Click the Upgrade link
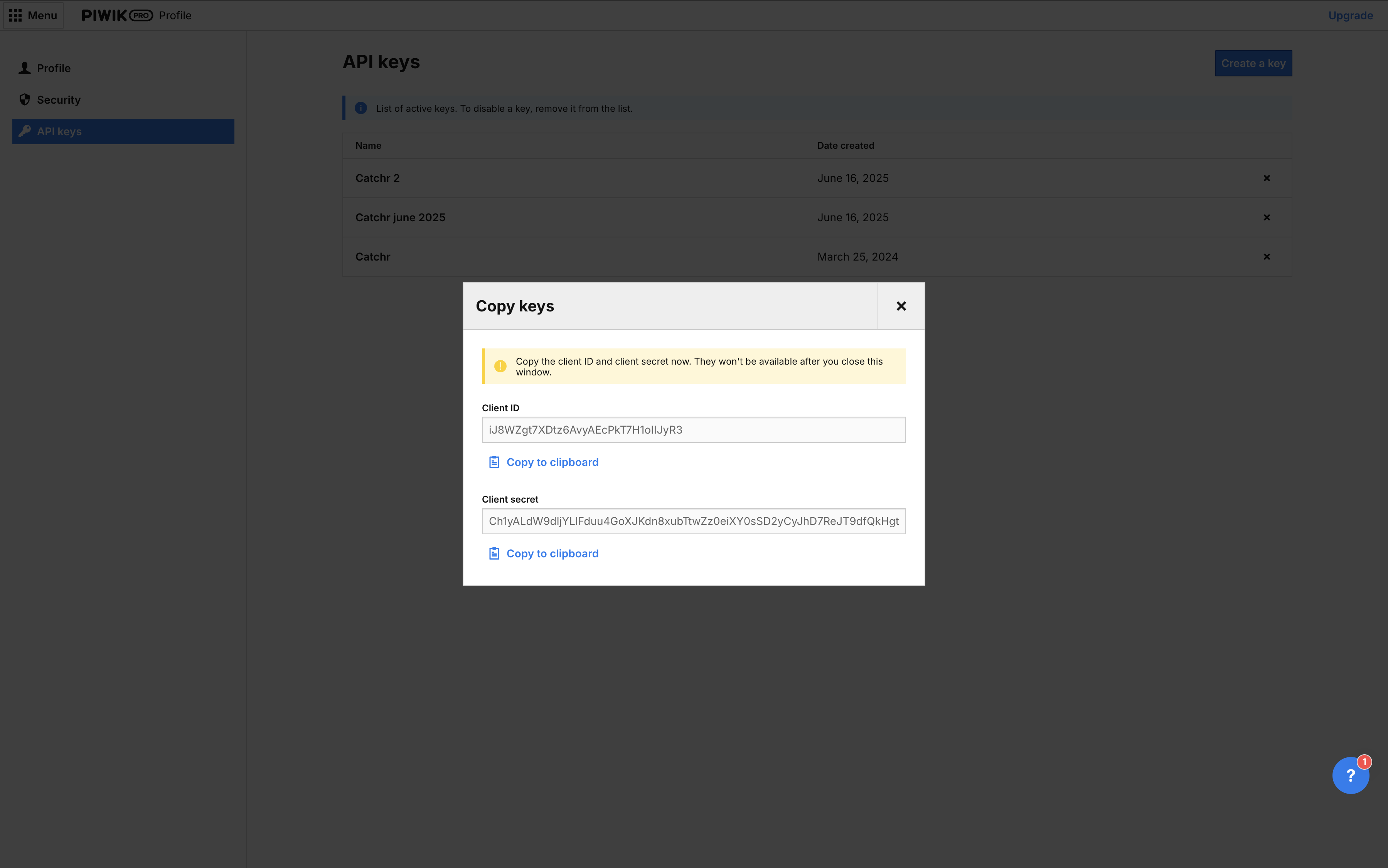Screen dimensions: 1388x868 1350,15
